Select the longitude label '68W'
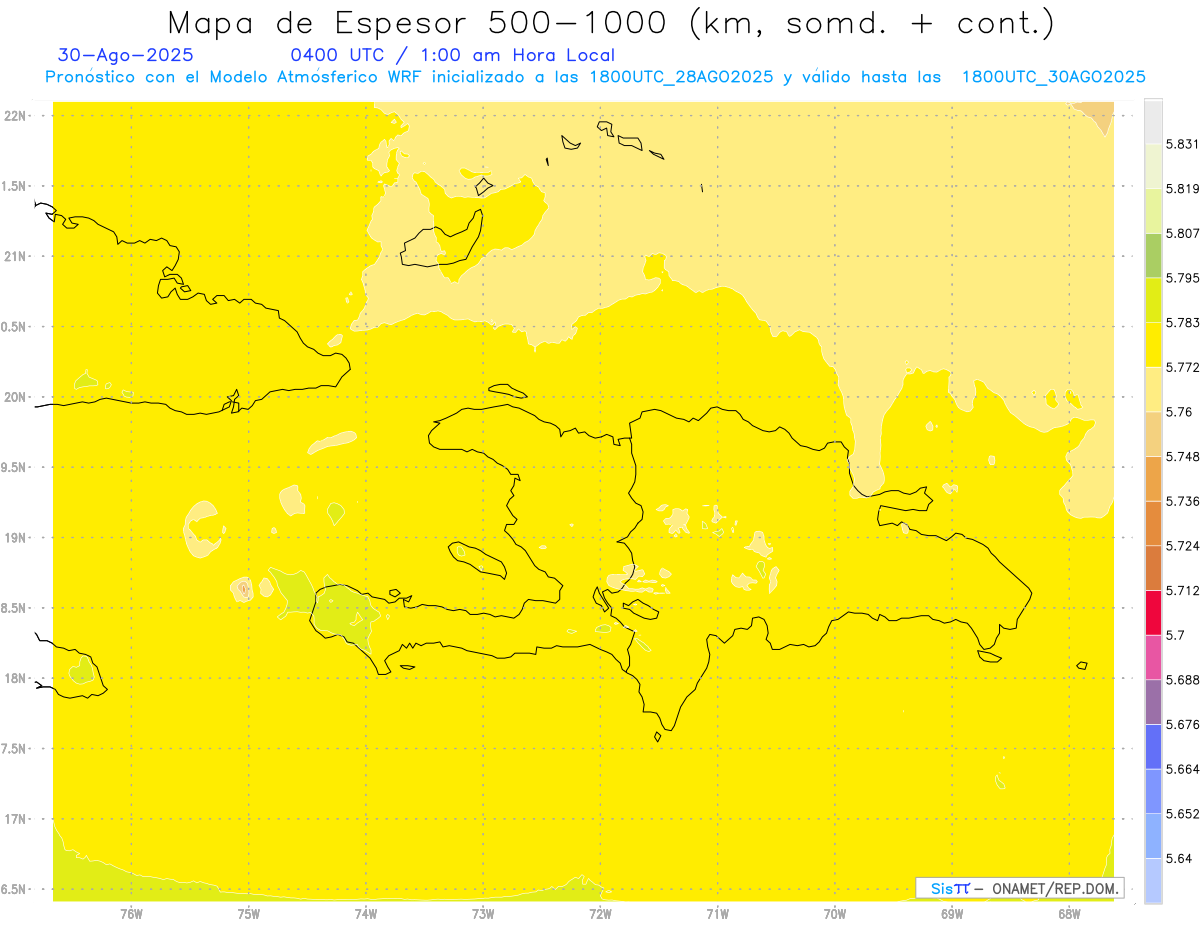The image size is (1200, 927). (x=1069, y=913)
